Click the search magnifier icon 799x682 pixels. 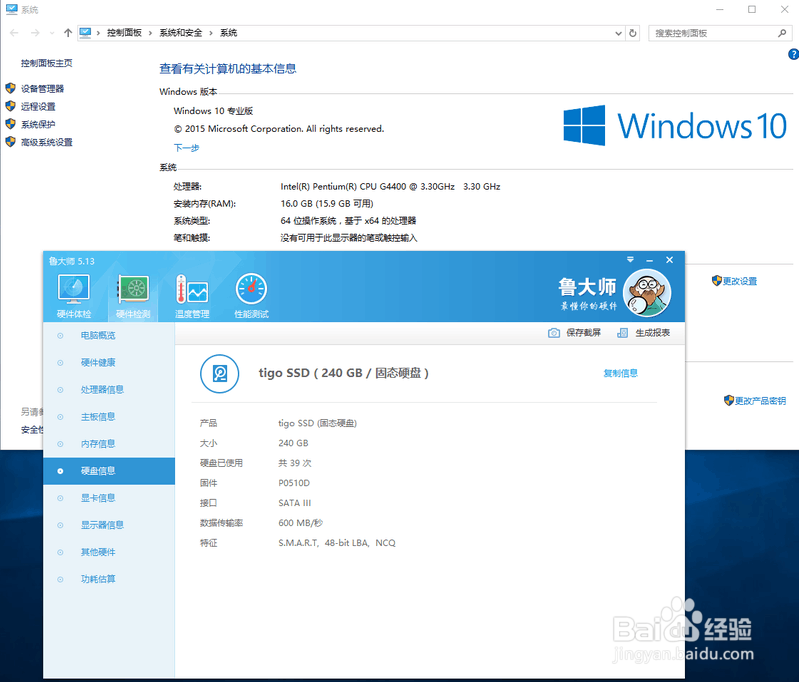pos(782,33)
